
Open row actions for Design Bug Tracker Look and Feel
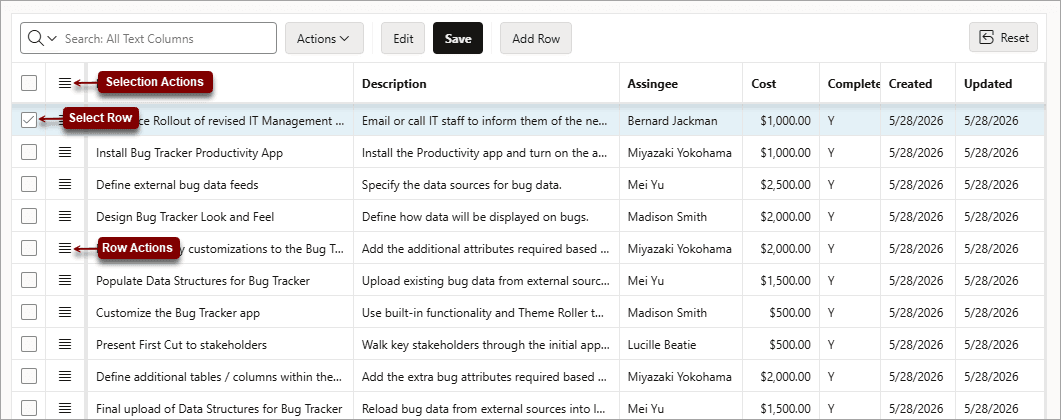point(64,216)
